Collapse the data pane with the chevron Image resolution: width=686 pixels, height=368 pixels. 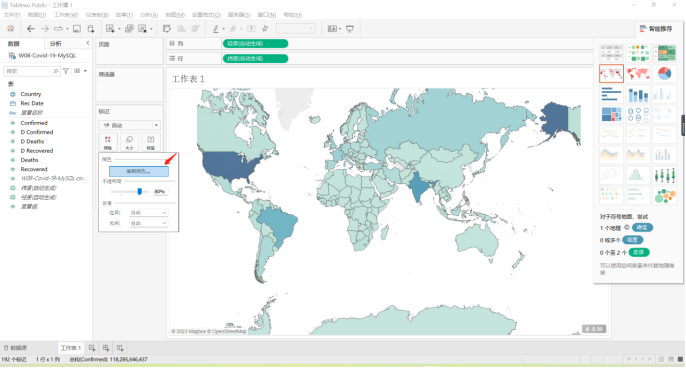(88, 43)
